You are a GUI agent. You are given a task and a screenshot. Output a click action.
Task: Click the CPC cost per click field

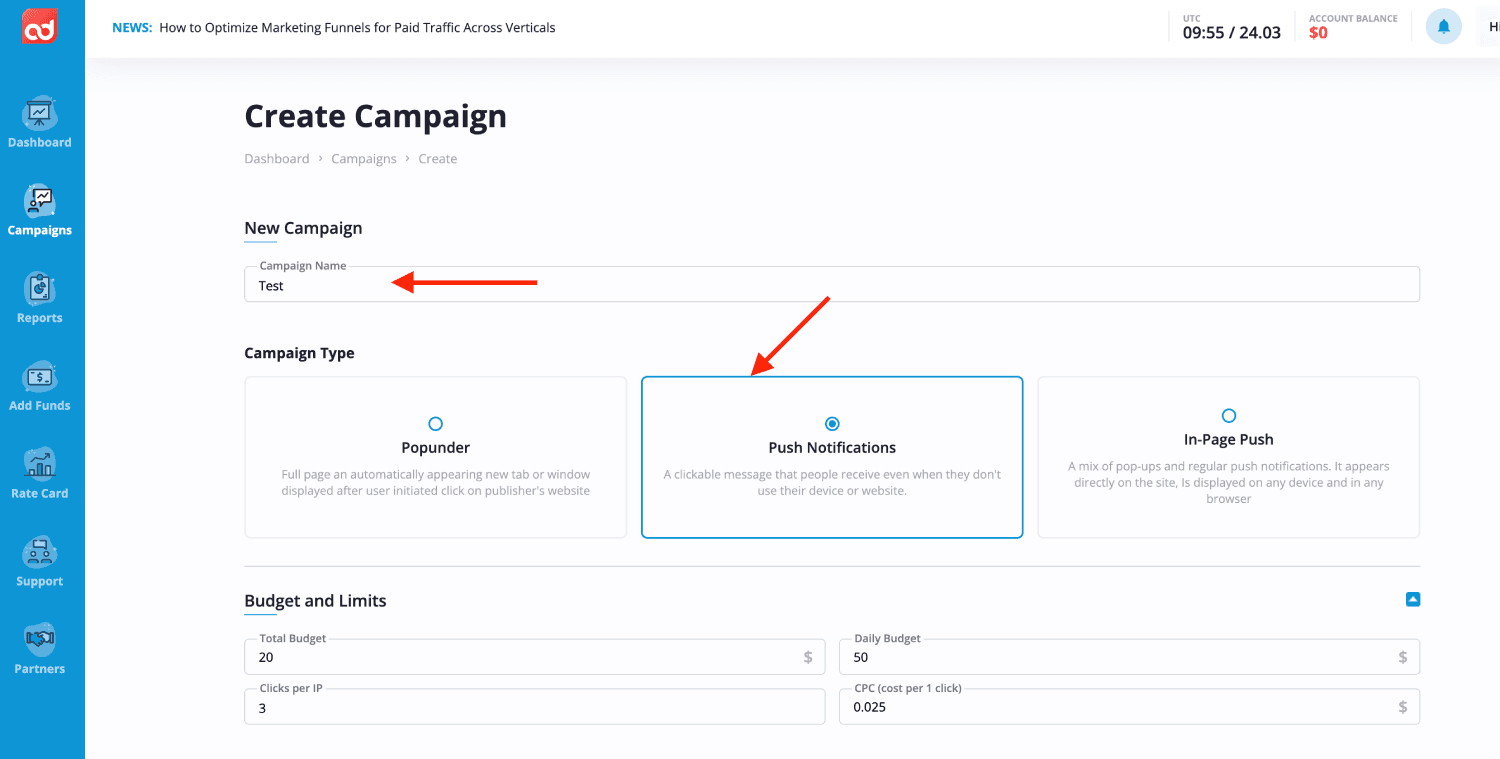[x=1129, y=707]
